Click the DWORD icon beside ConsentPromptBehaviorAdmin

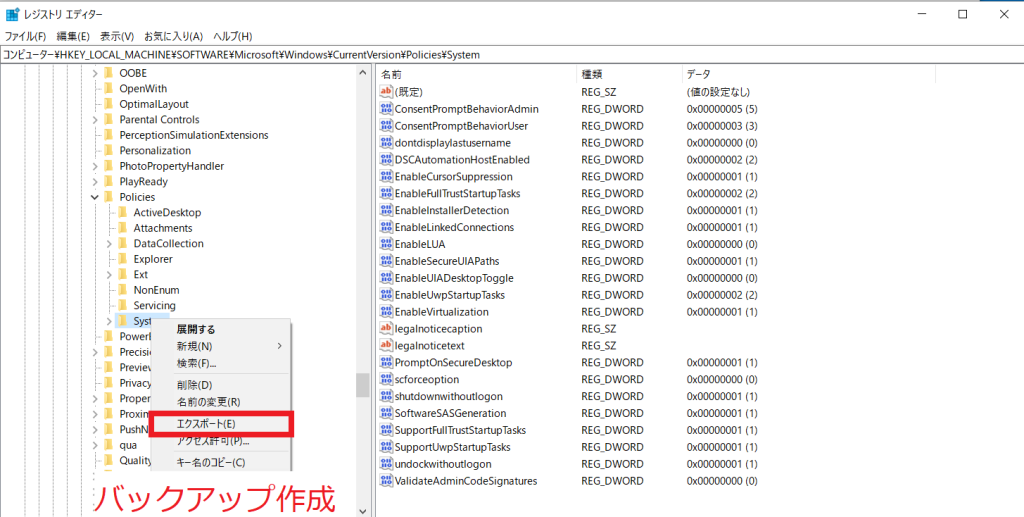point(386,109)
